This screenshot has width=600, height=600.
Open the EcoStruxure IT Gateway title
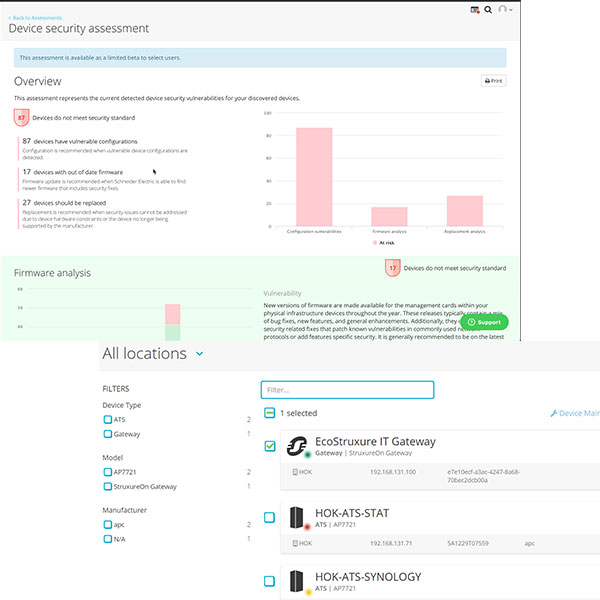[375, 442]
